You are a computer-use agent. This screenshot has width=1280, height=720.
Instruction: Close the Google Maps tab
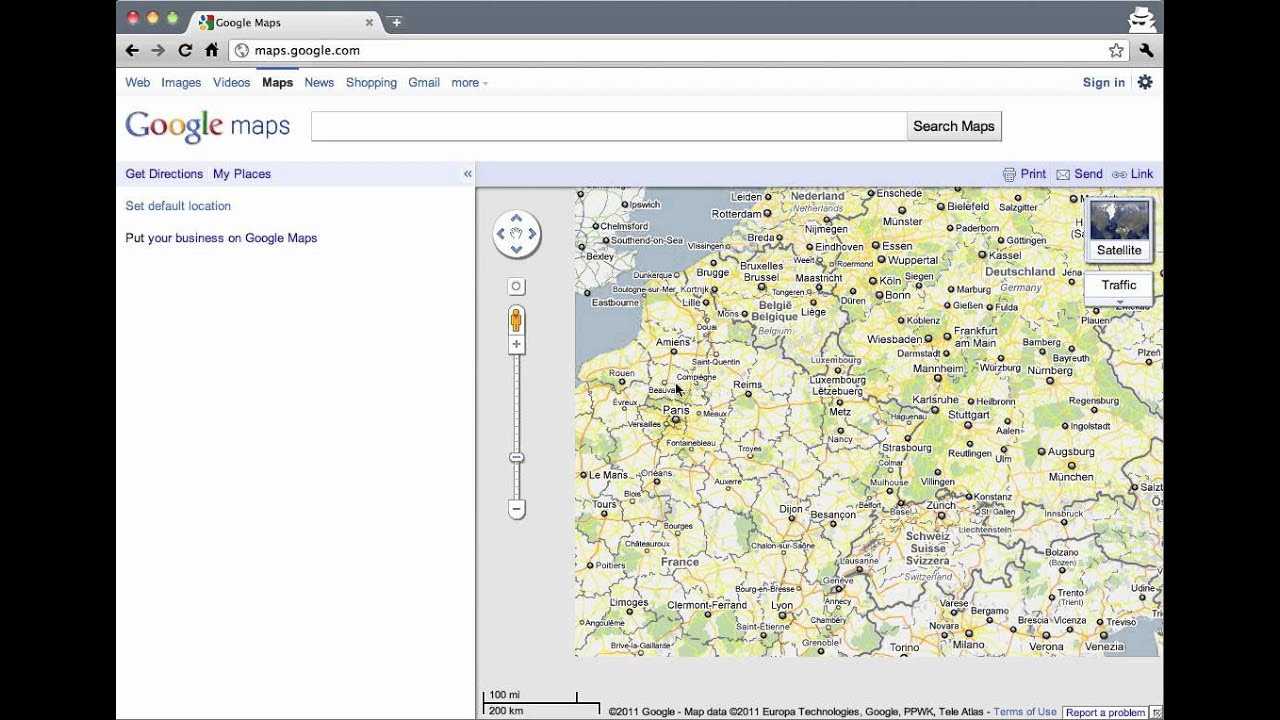pyautogui.click(x=369, y=22)
